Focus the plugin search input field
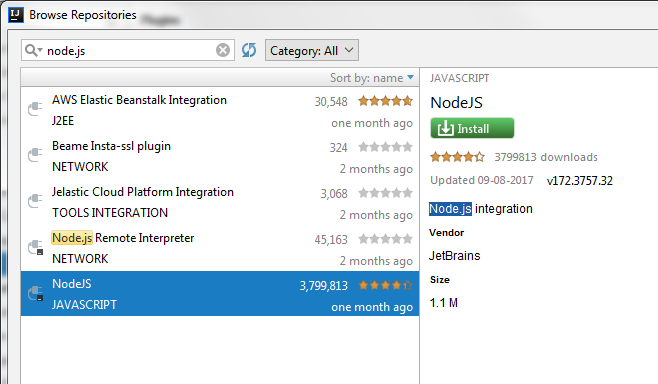 coord(130,50)
